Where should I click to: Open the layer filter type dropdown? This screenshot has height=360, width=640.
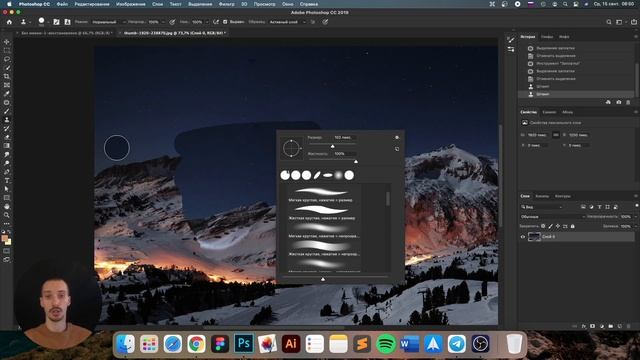pyautogui.click(x=542, y=207)
